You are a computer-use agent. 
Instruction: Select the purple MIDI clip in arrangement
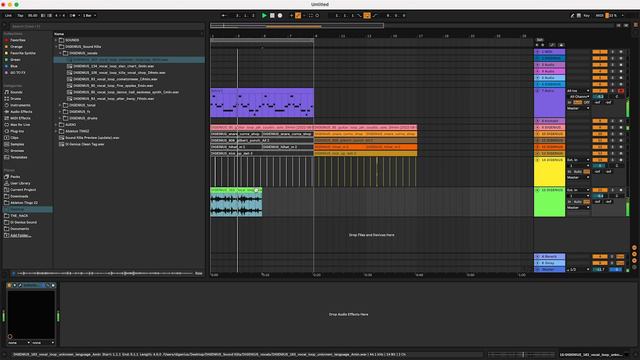point(262,103)
